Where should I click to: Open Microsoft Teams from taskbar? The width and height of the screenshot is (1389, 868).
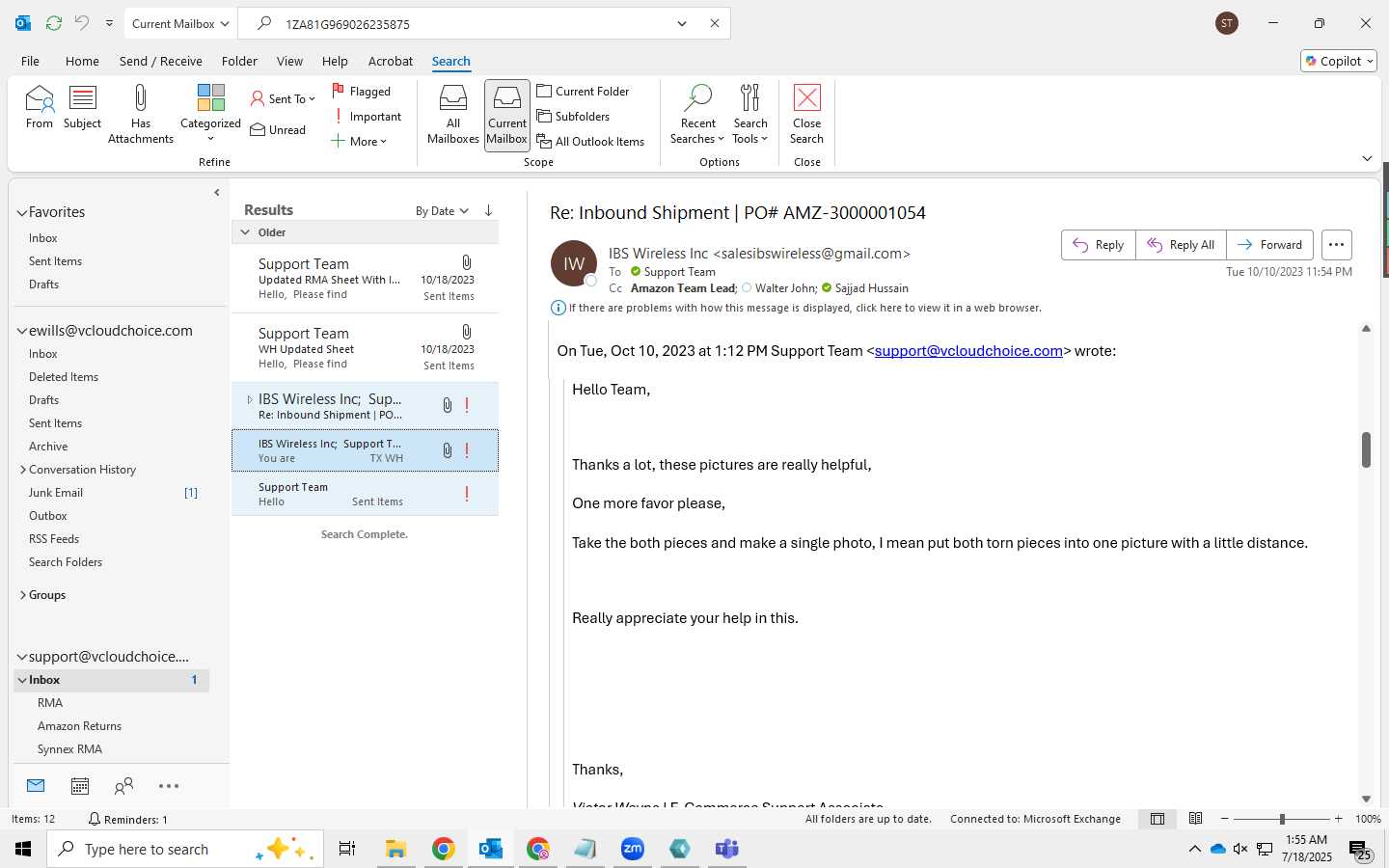727,849
